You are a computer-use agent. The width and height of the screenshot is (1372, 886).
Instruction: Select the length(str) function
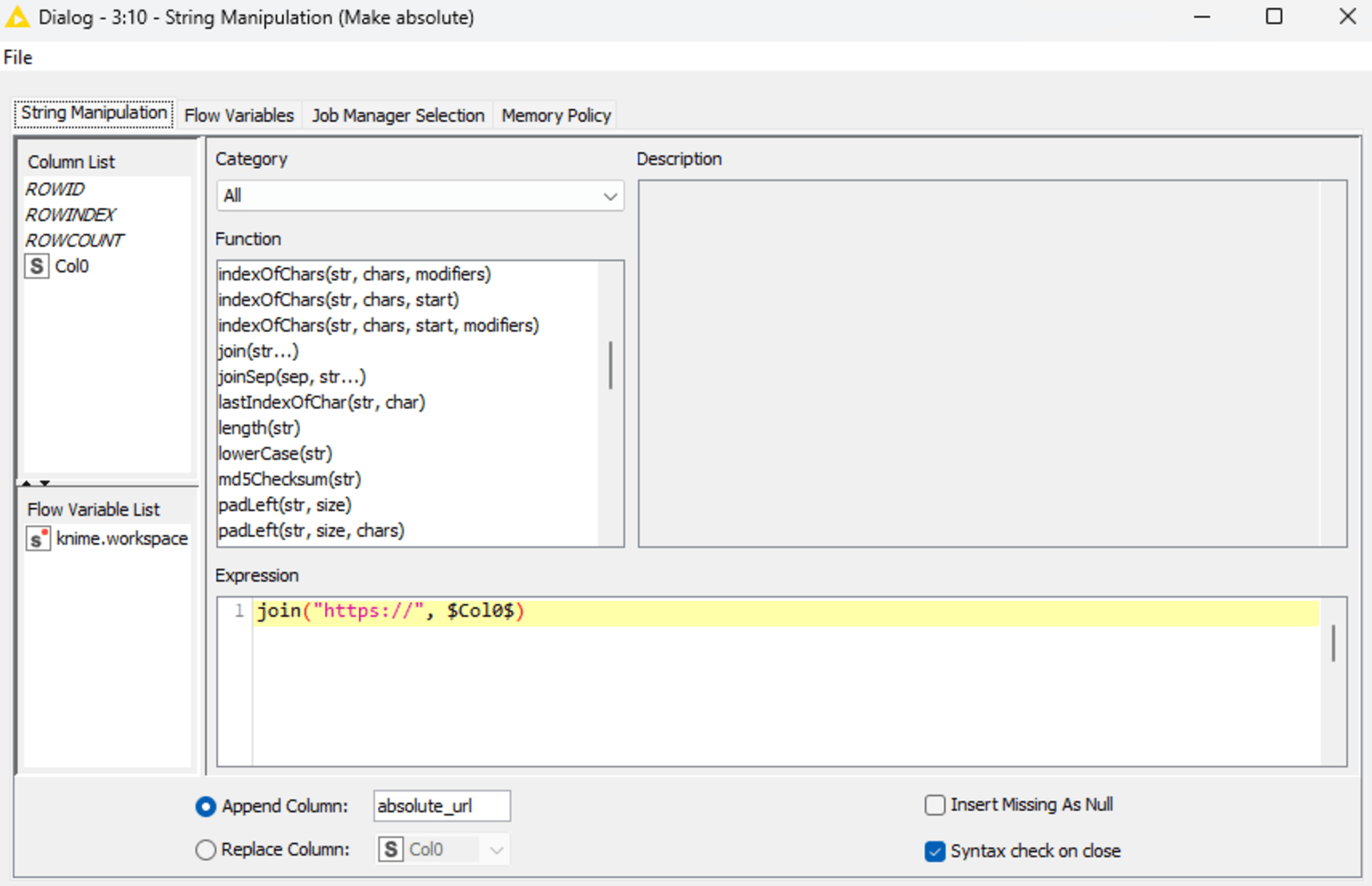[x=259, y=428]
